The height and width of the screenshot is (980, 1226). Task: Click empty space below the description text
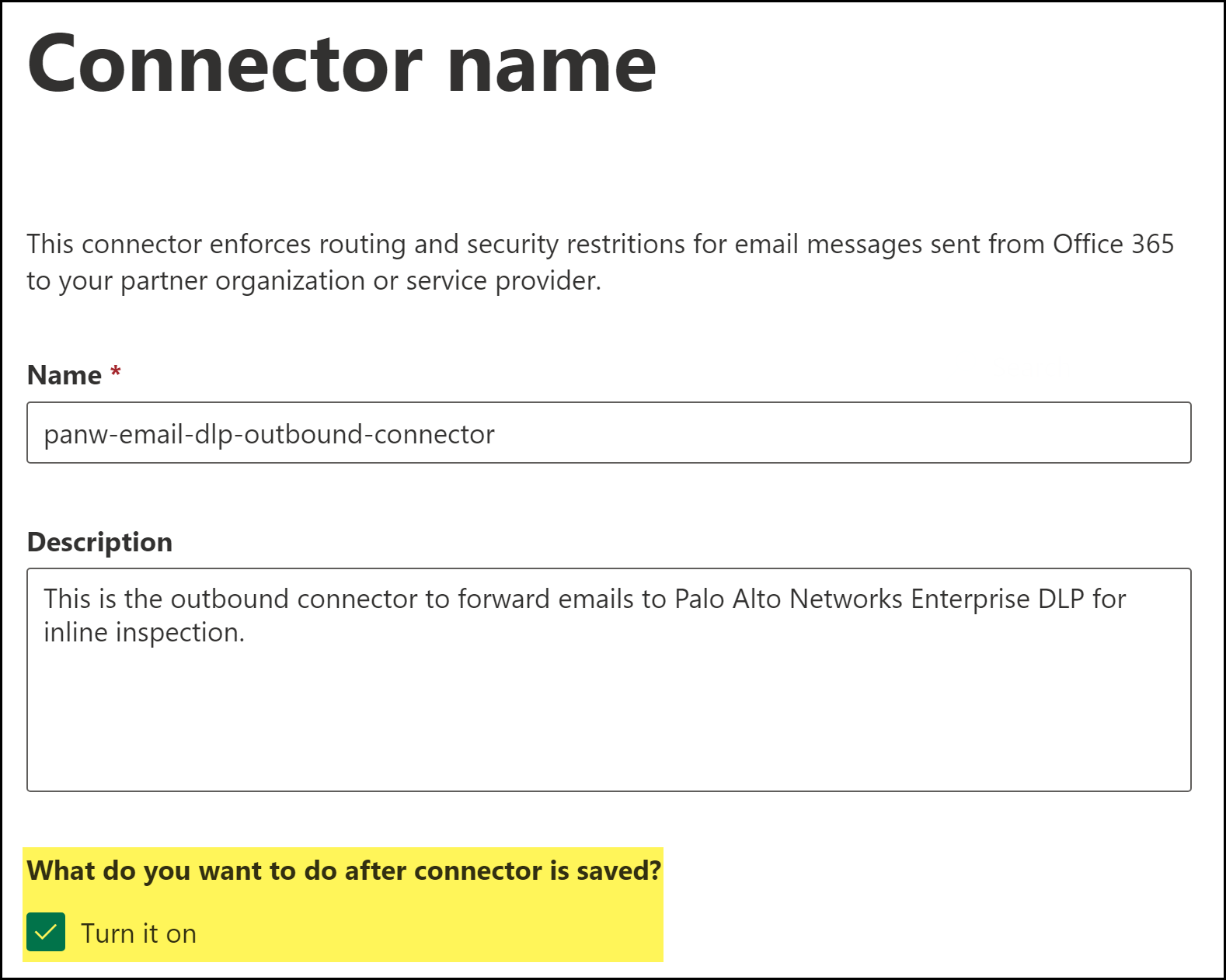[608, 722]
